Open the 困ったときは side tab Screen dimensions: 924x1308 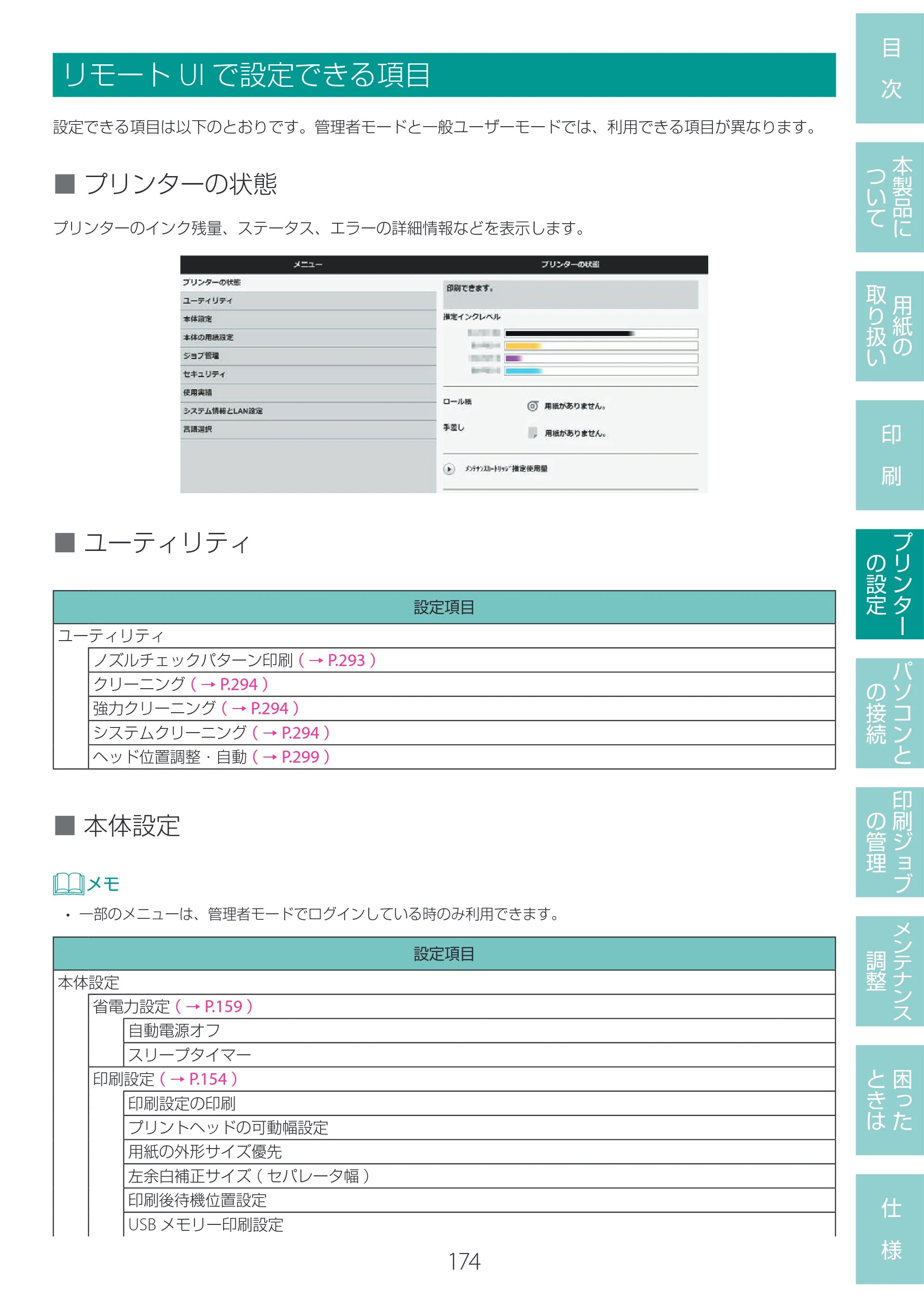(x=889, y=1100)
